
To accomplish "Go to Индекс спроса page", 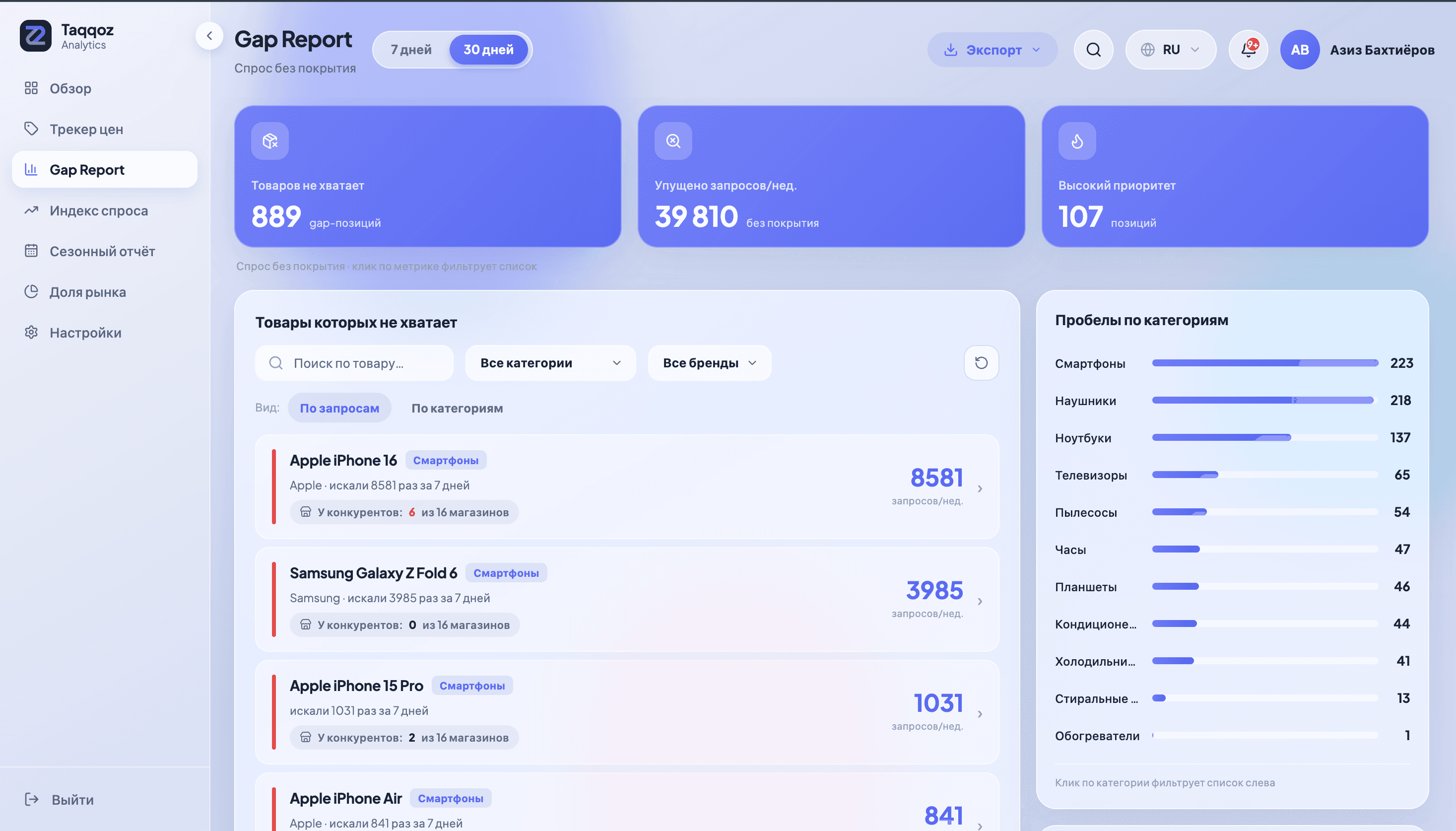I will click(104, 210).
